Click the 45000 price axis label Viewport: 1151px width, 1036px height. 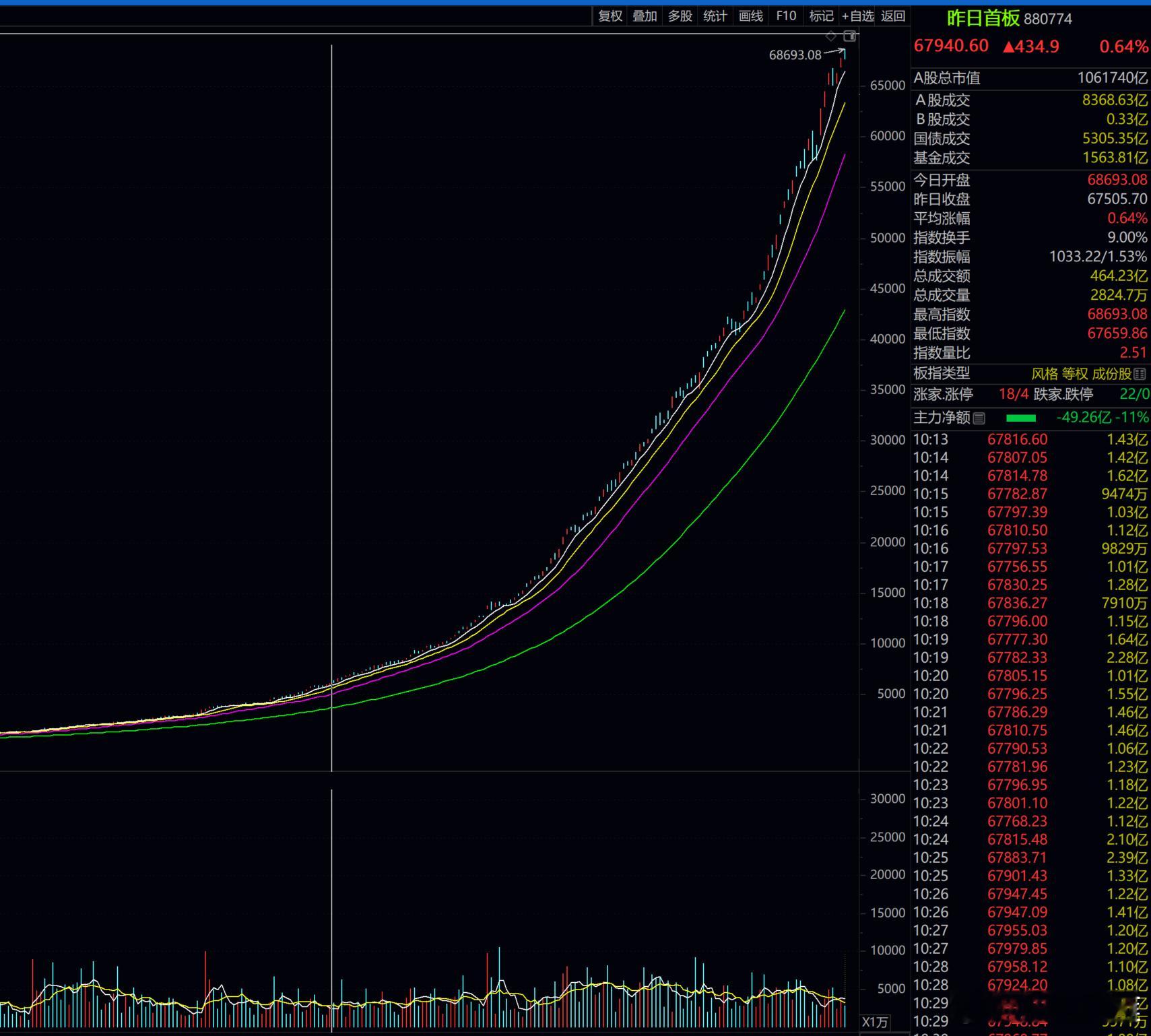point(888,288)
